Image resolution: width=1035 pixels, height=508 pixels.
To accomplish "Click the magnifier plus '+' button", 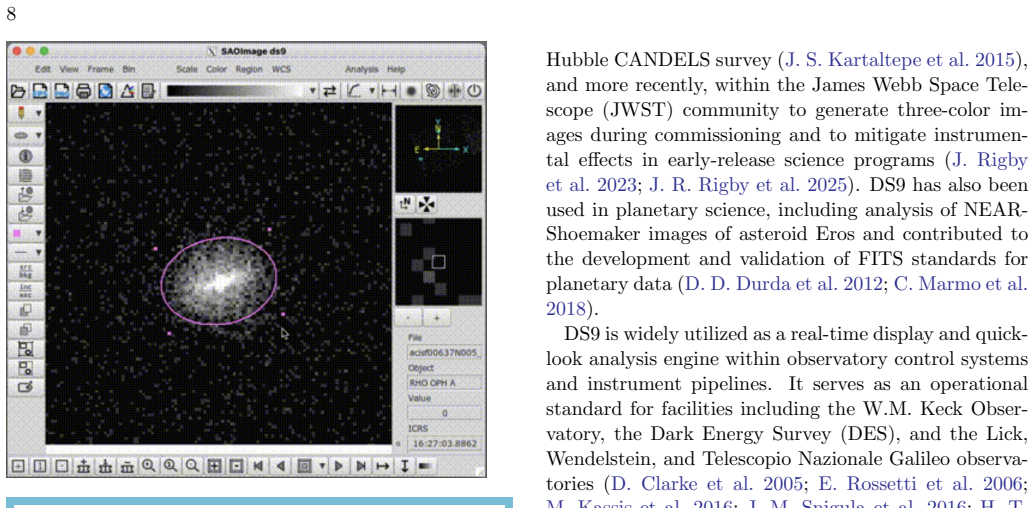I will point(436,317).
